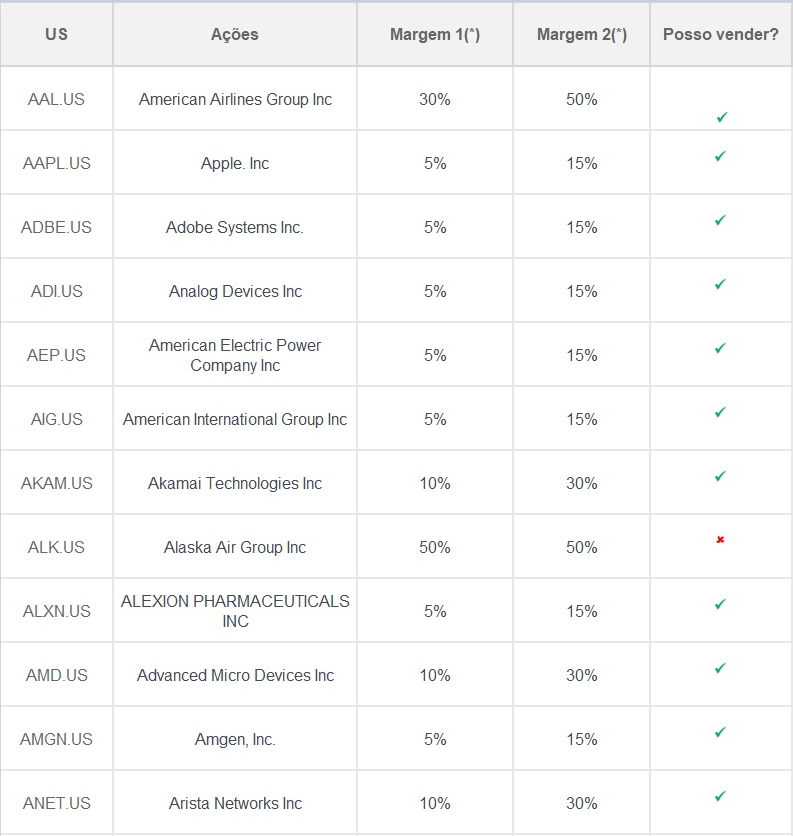Select the AAPL.US ticker cell
Screen dimensions: 793x836
[56, 163]
